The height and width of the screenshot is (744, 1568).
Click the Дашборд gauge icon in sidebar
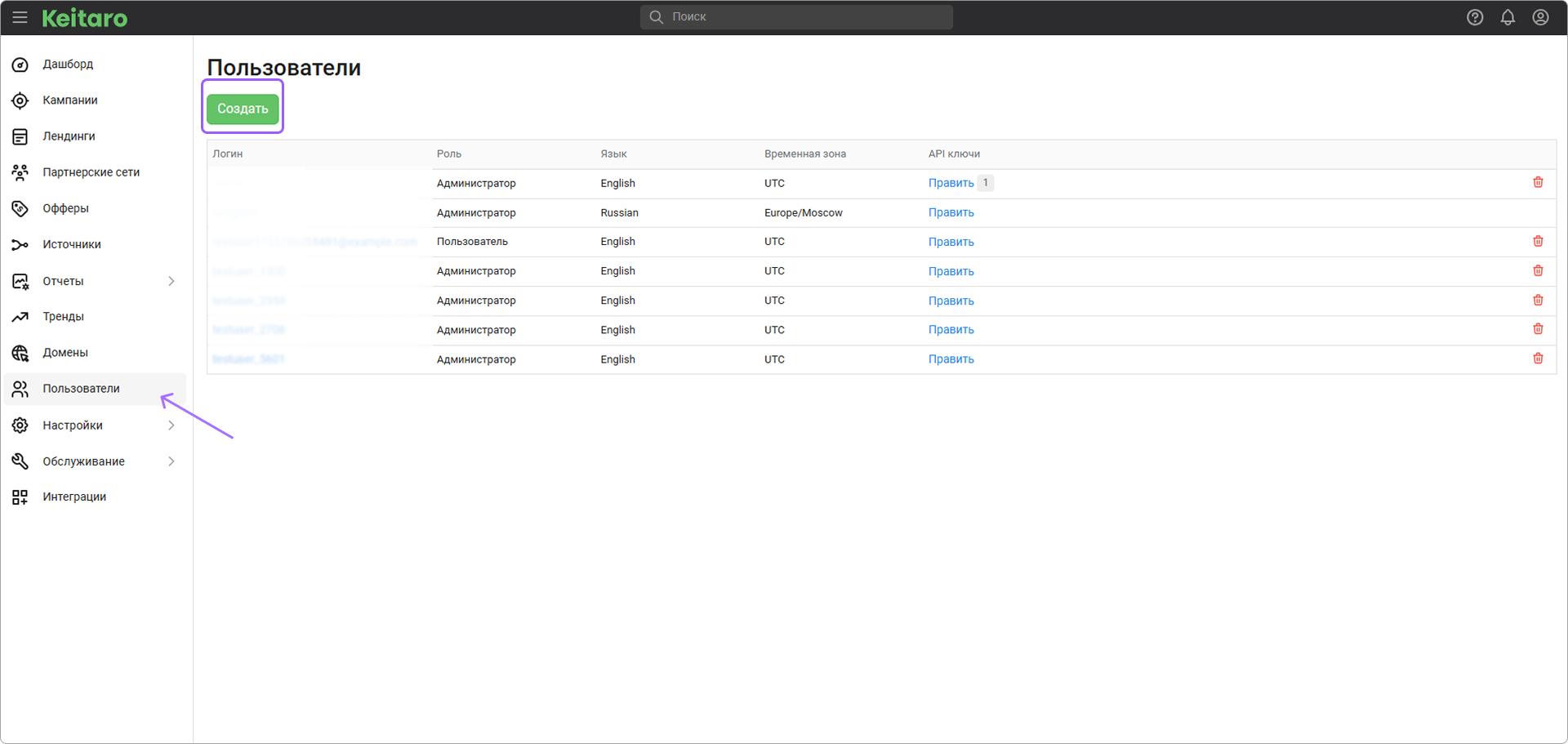tap(20, 65)
